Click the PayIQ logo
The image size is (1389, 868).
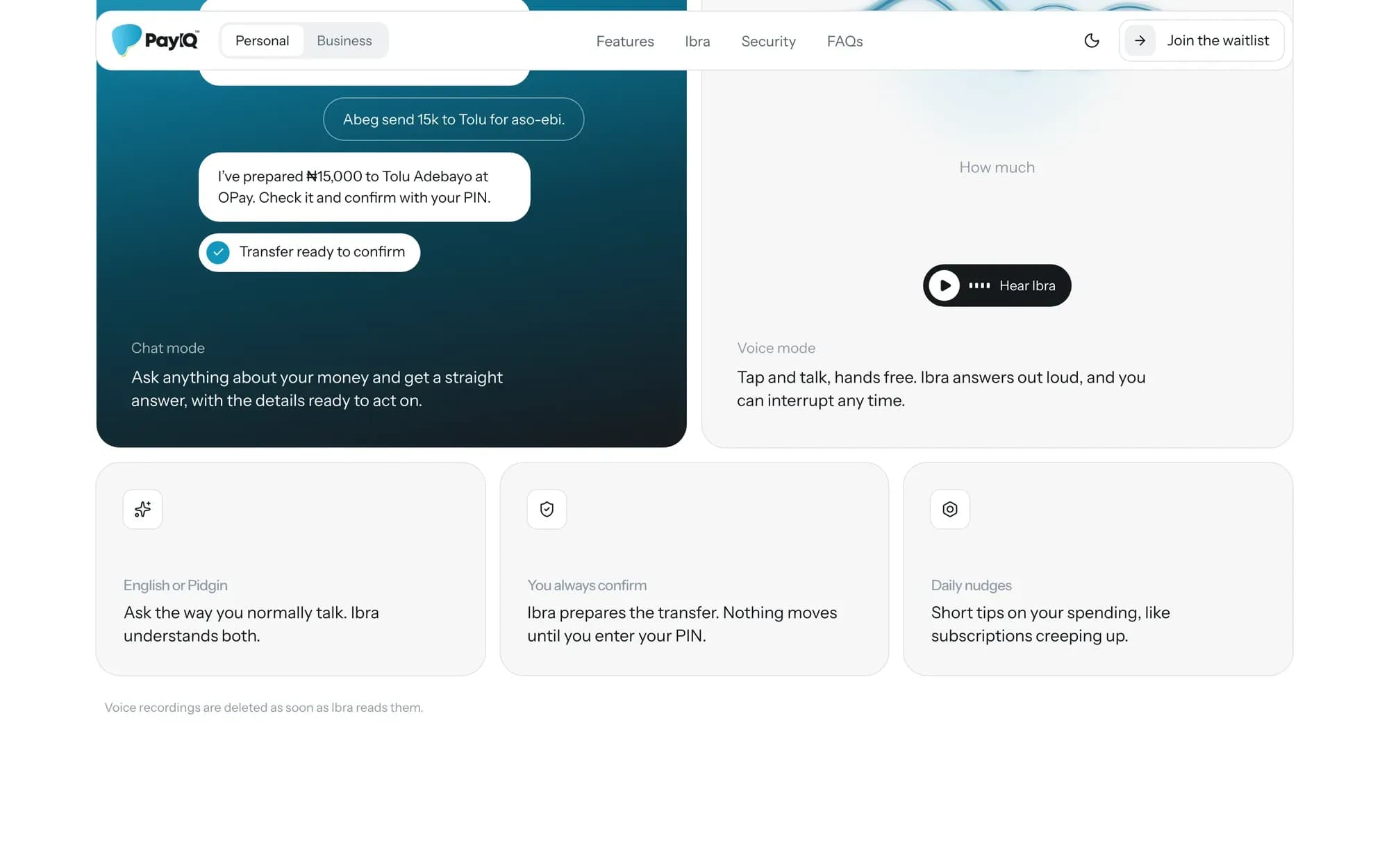point(156,40)
